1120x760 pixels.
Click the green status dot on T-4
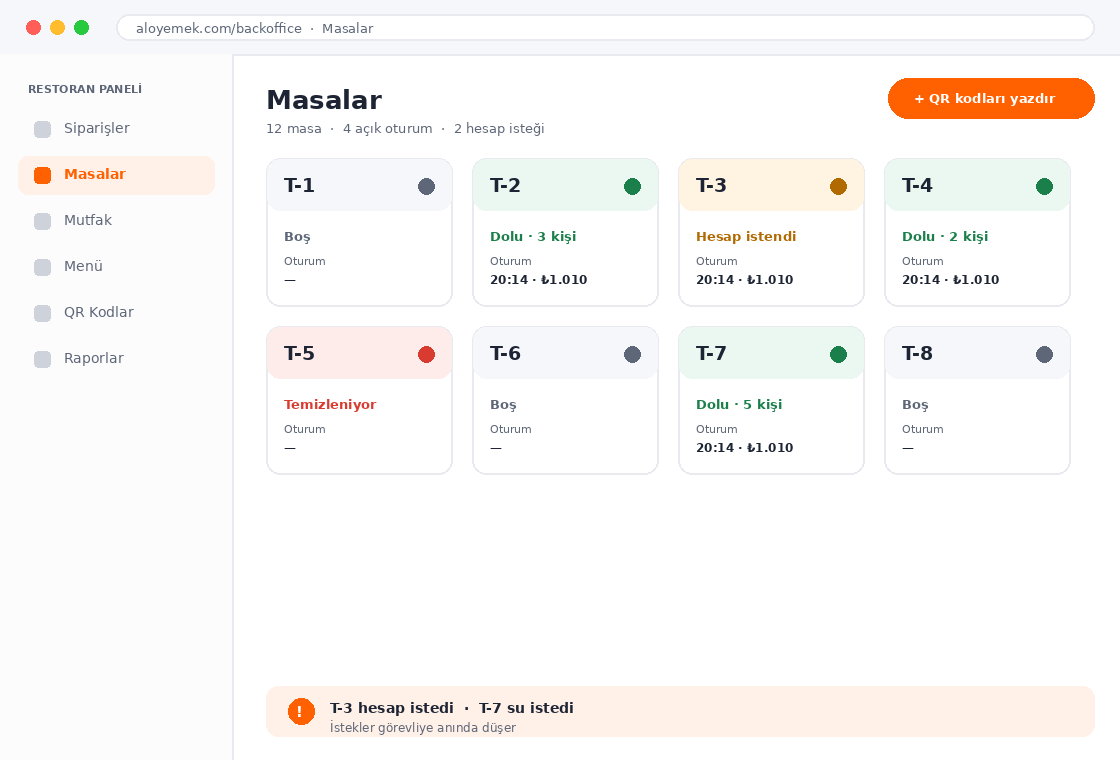click(x=1044, y=186)
